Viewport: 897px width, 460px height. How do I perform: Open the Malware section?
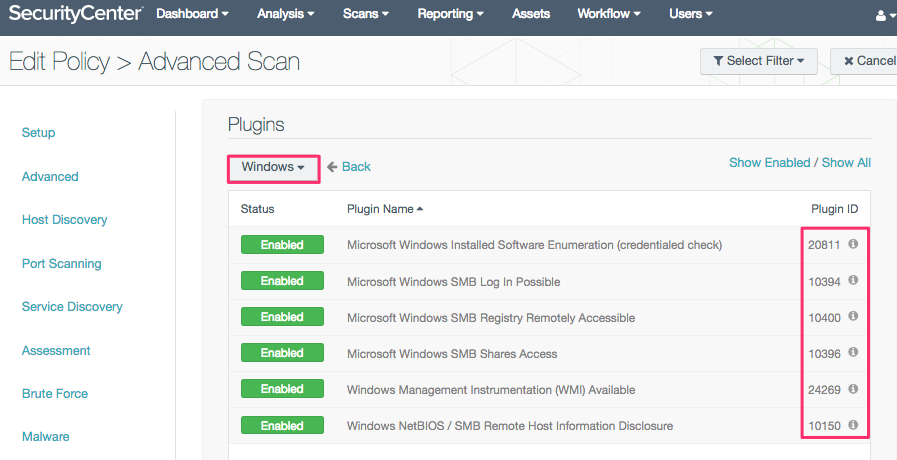click(x=46, y=437)
